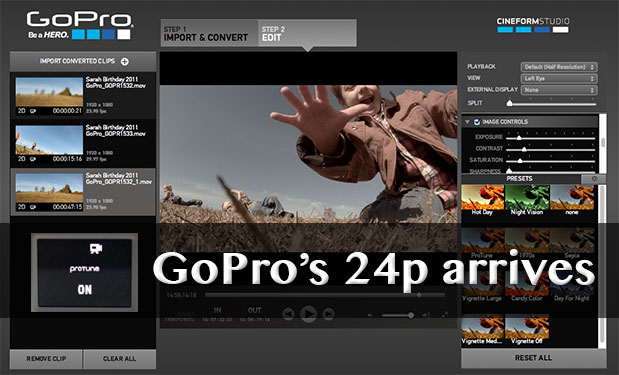Toggle the Image Controls checkbox
619x375 pixels.
coord(477,122)
